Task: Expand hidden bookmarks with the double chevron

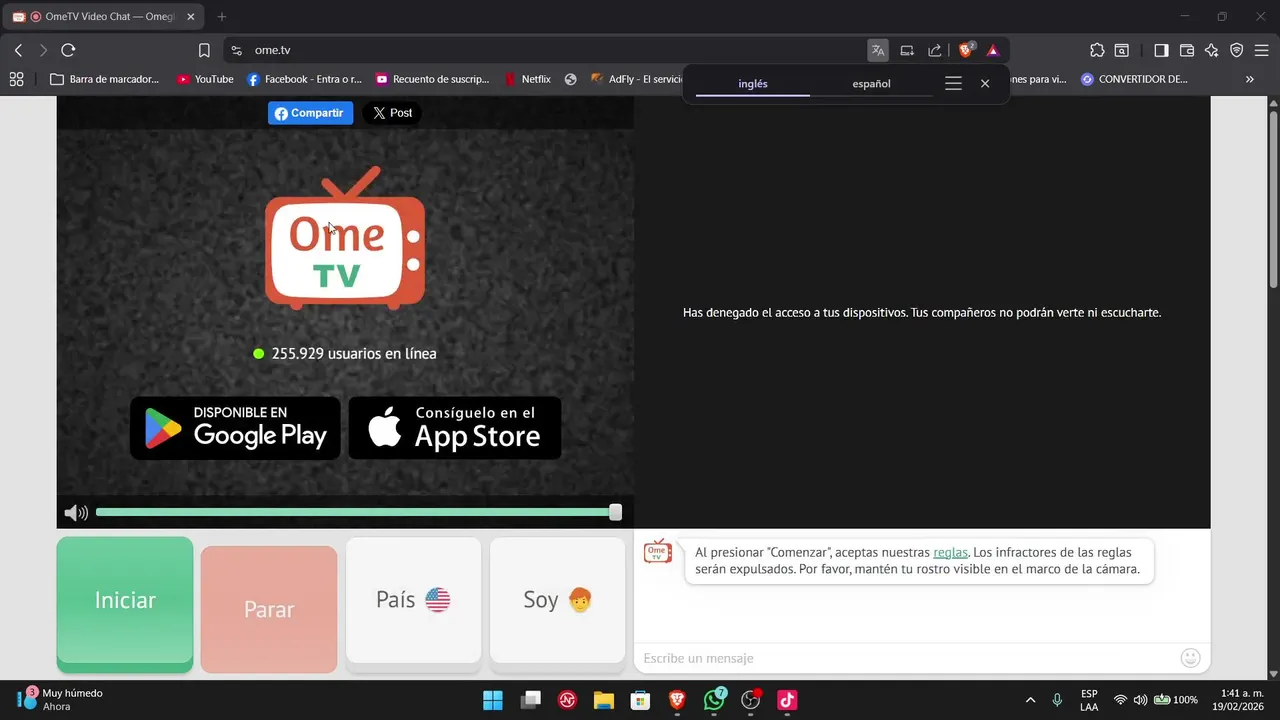Action: pos(1249,79)
